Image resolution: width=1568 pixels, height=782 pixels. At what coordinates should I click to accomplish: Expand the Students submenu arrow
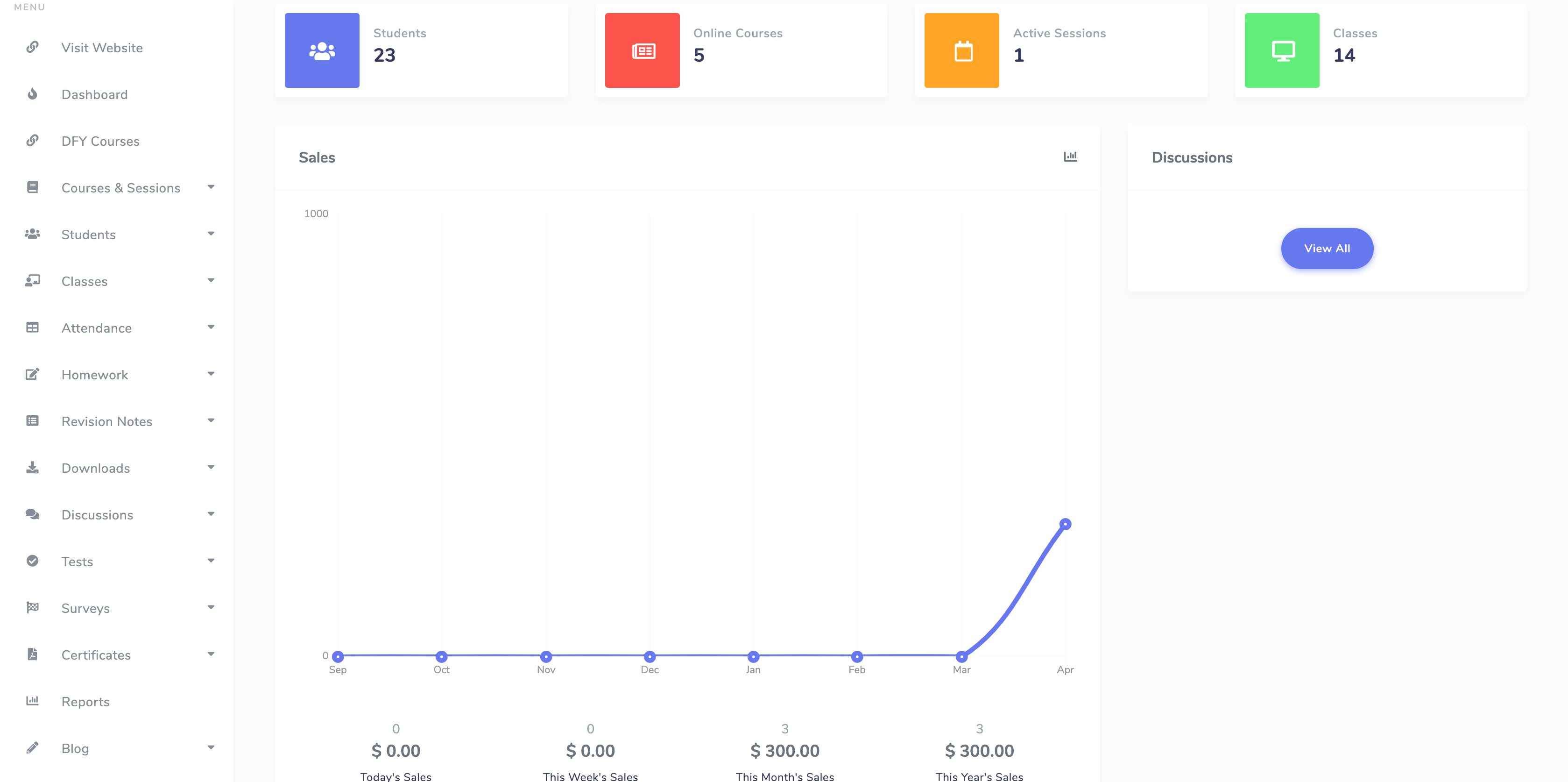211,234
